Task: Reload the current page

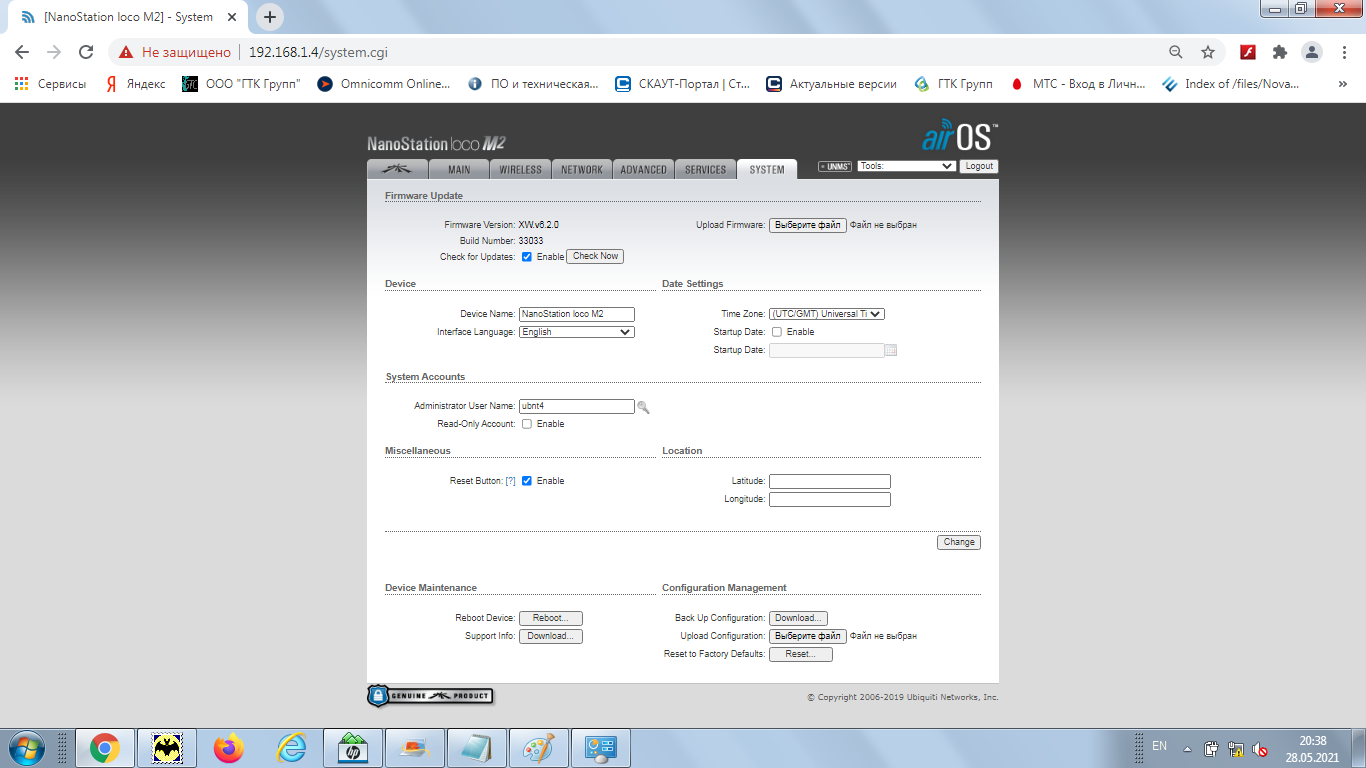Action: tap(86, 52)
